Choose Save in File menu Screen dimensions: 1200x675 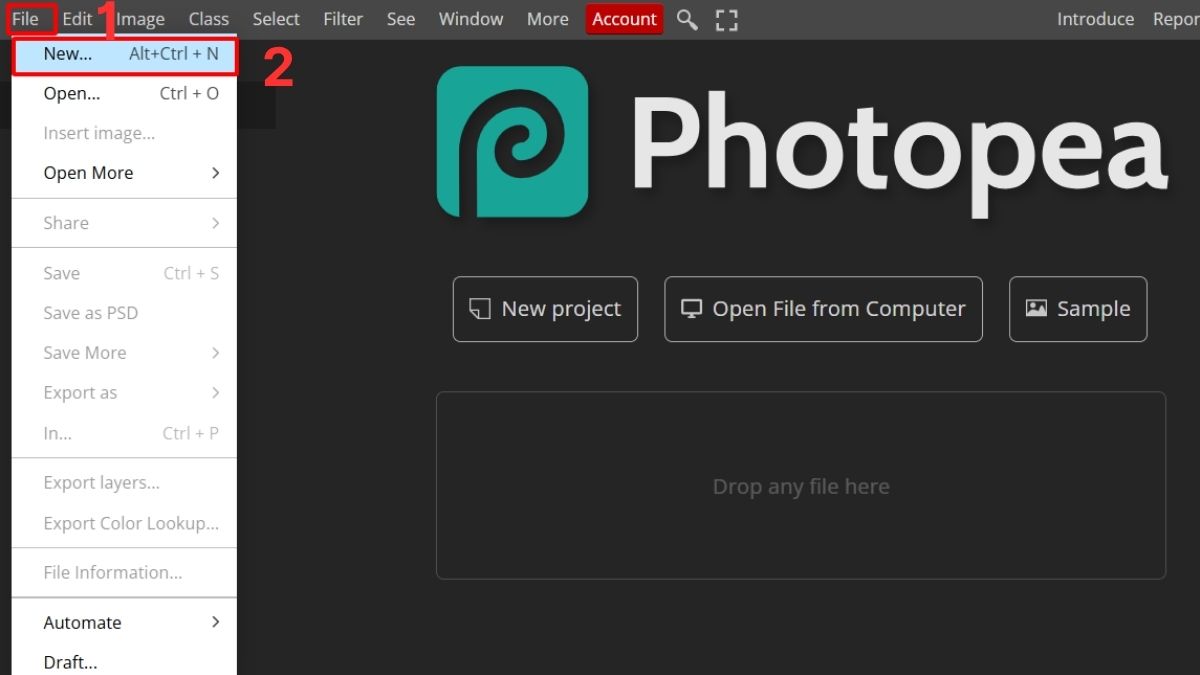point(125,273)
